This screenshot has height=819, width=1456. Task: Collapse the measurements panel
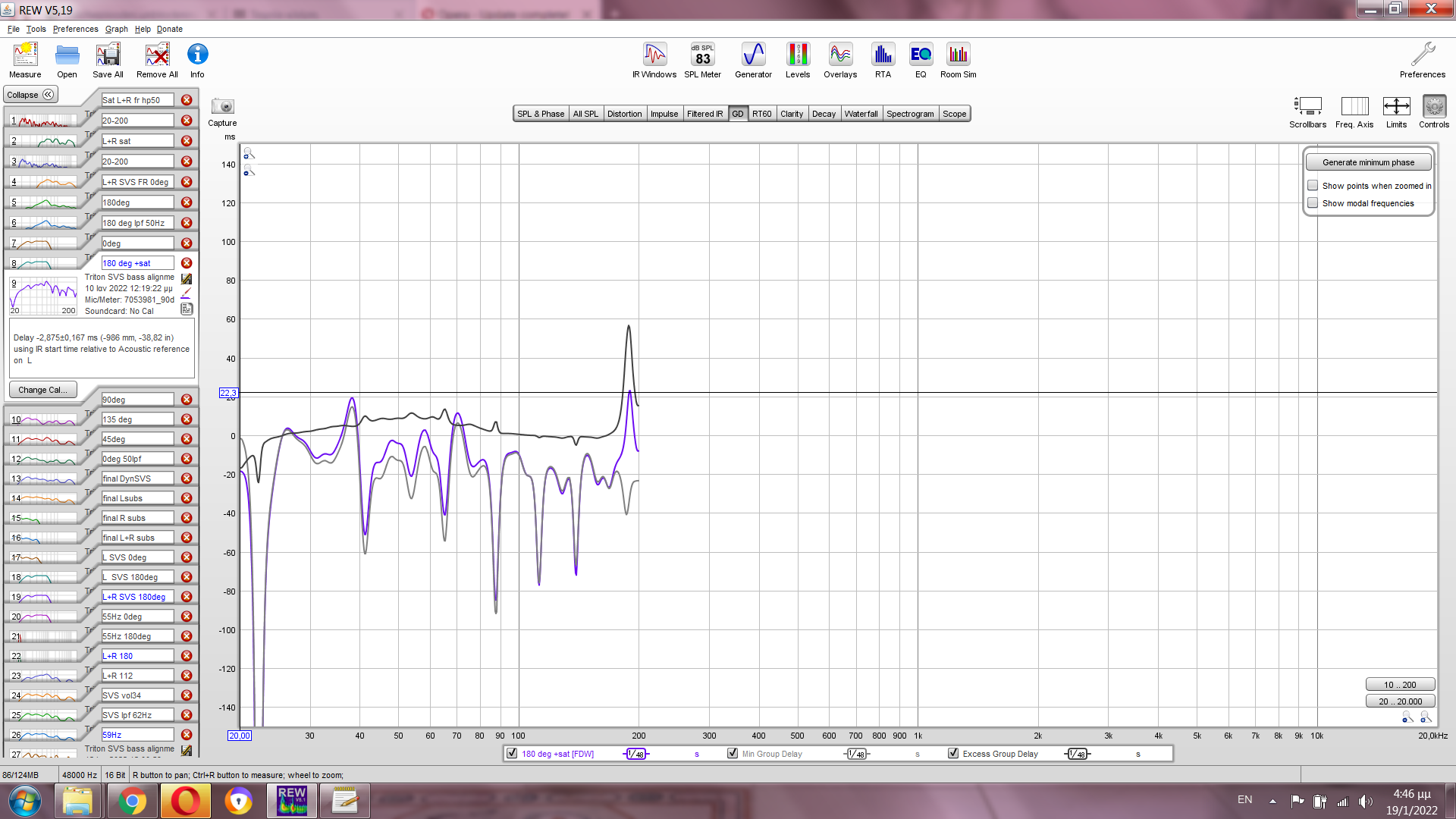[x=30, y=95]
